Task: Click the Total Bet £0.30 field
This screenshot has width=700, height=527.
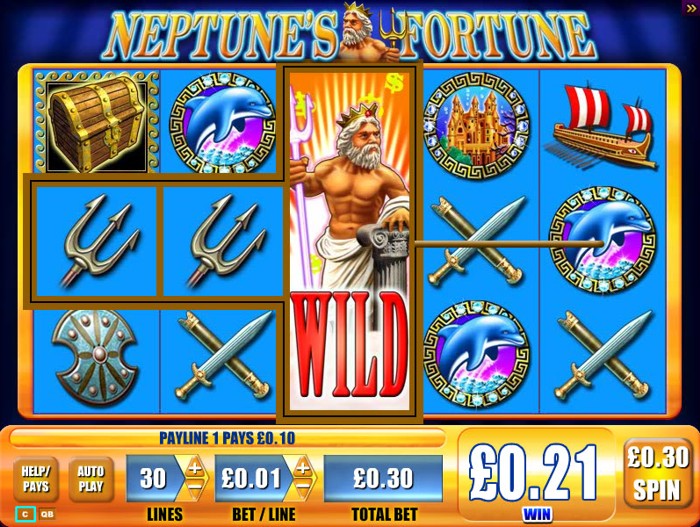Action: pyautogui.click(x=383, y=478)
